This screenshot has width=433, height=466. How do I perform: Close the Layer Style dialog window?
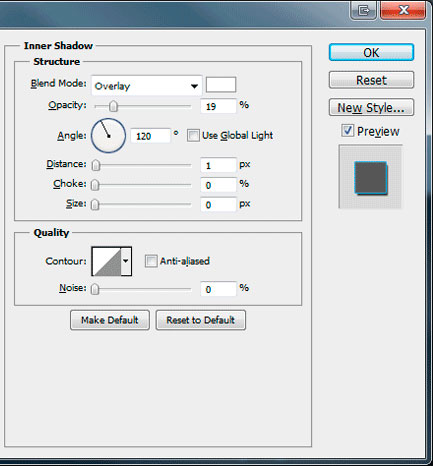[403, 10]
